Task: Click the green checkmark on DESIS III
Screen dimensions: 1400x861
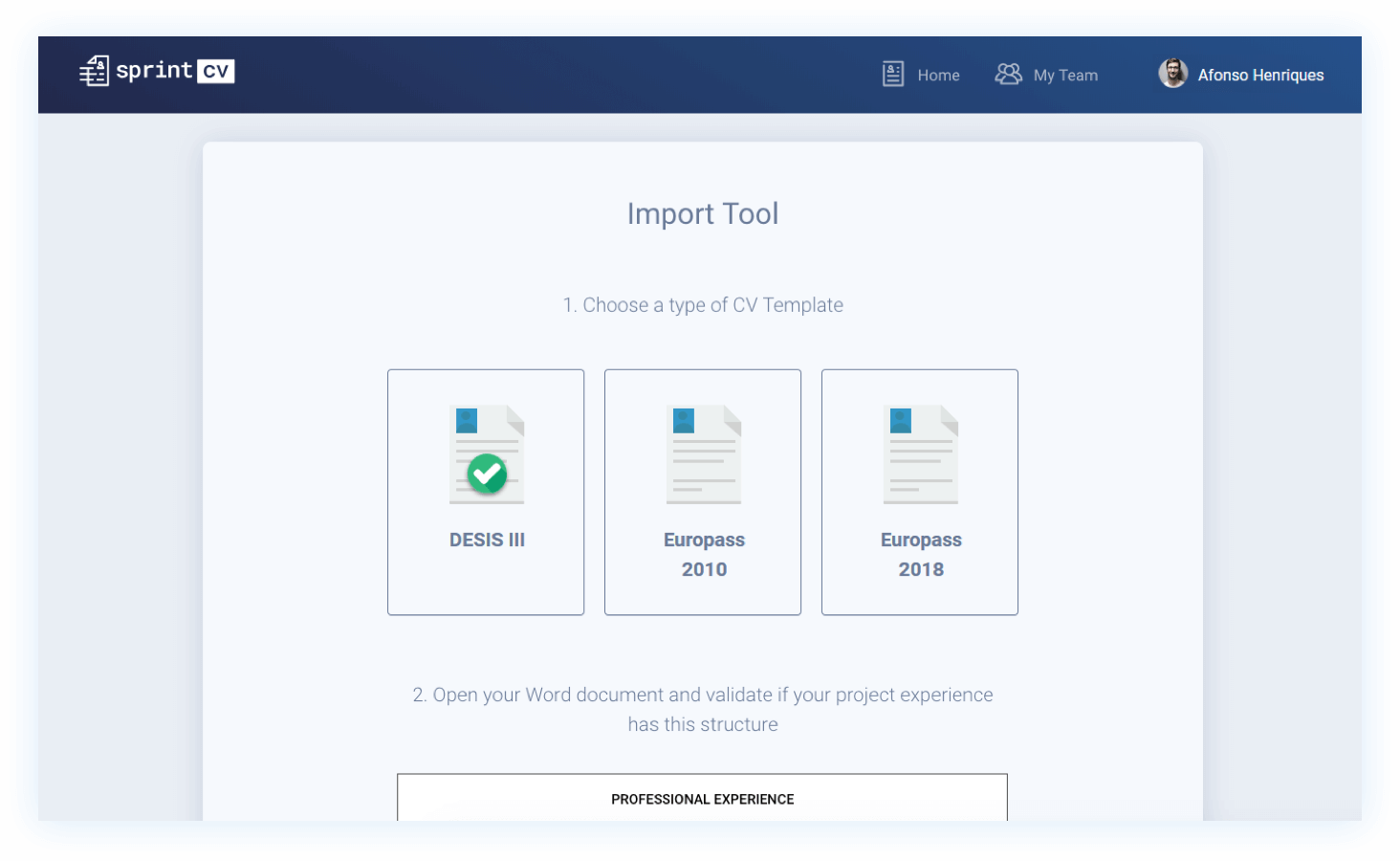Action: 486,475
